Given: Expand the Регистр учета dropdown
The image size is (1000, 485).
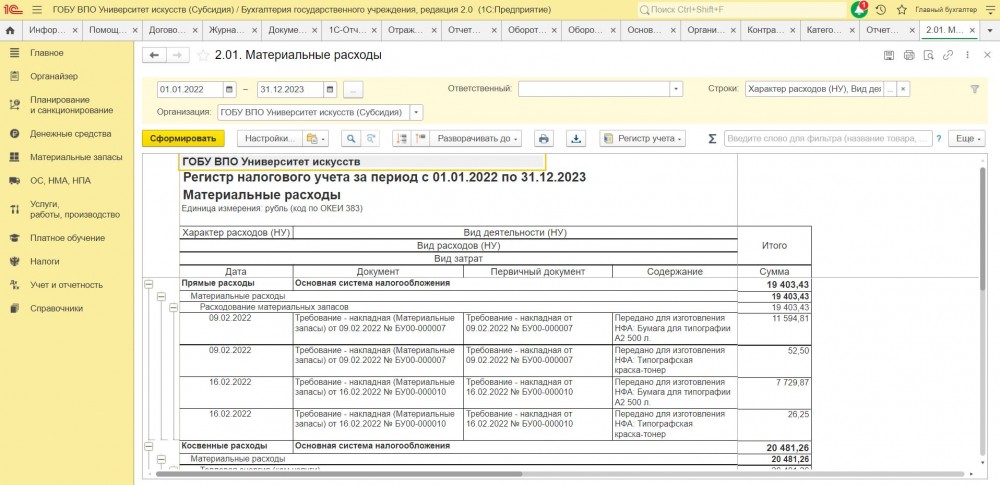Looking at the screenshot, I should pyautogui.click(x=642, y=138).
